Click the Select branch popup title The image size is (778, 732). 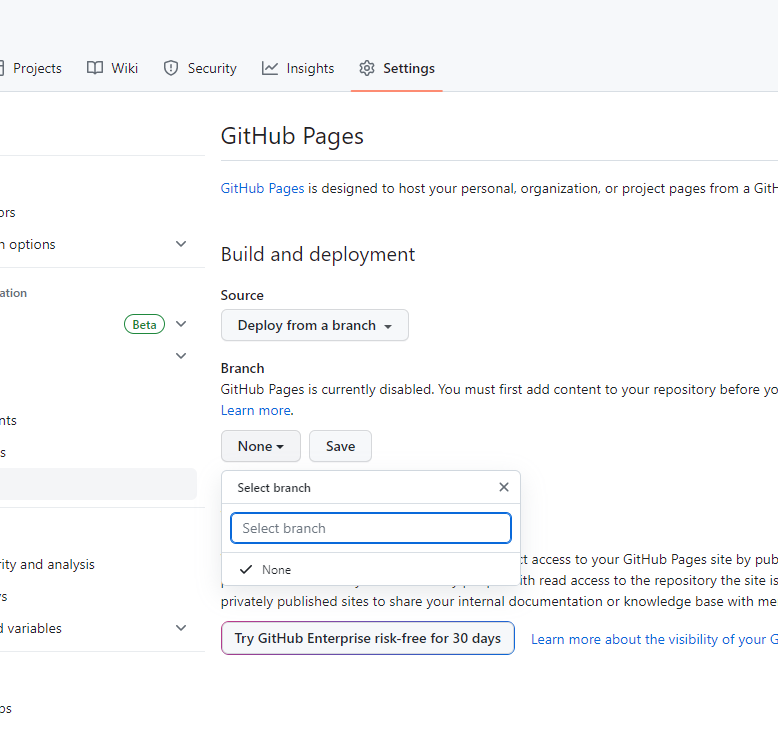(x=274, y=488)
